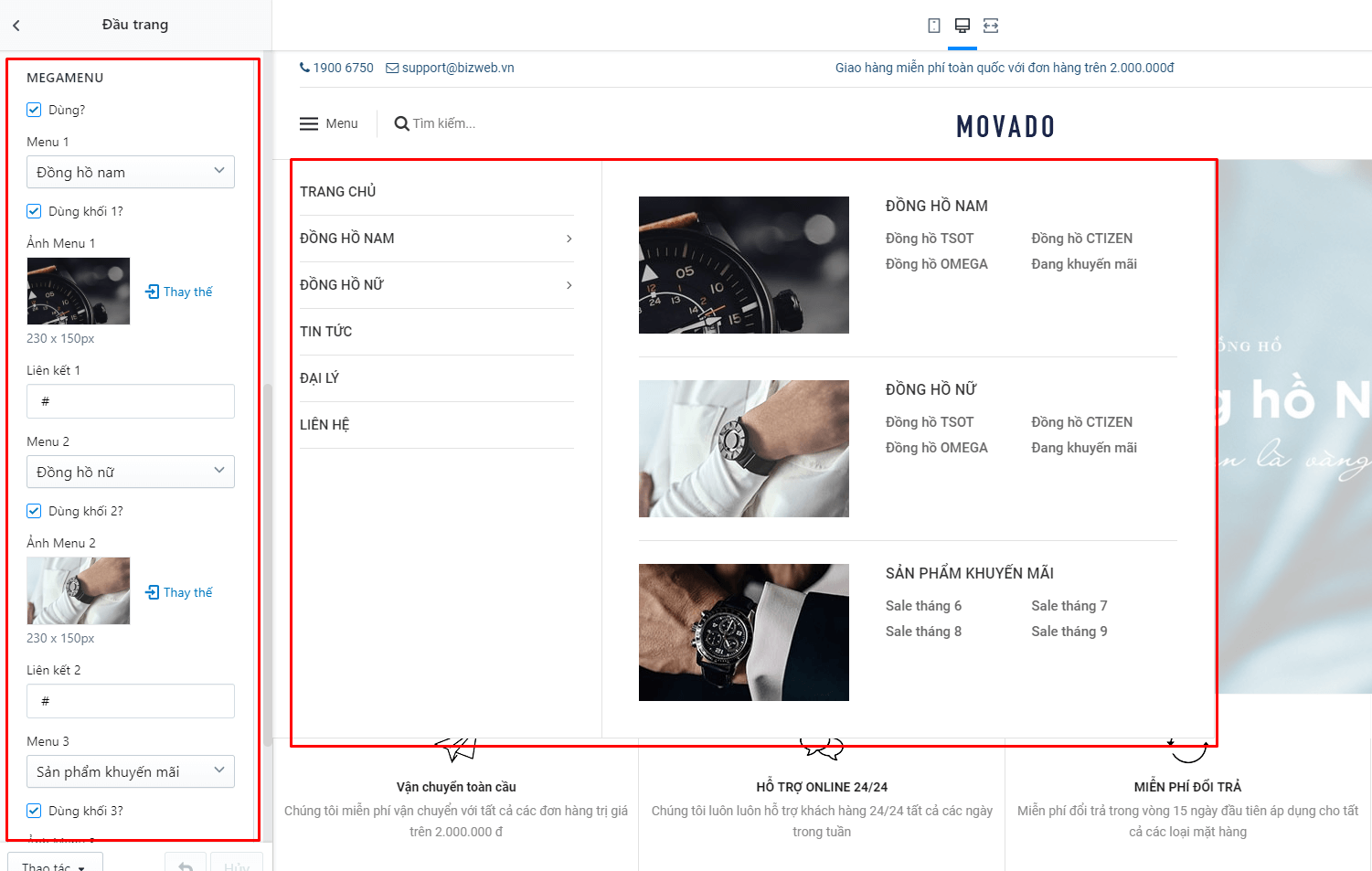Select ĐẠI LÝ in the site menu
The width and height of the screenshot is (1372, 871).
click(320, 378)
